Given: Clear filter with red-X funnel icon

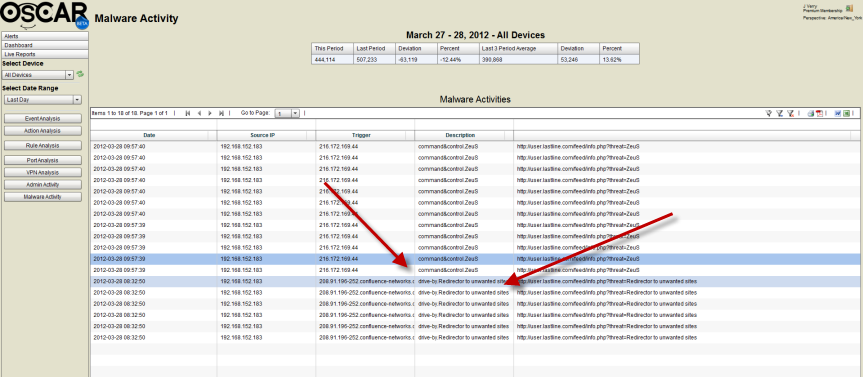Looking at the screenshot, I should pos(790,113).
